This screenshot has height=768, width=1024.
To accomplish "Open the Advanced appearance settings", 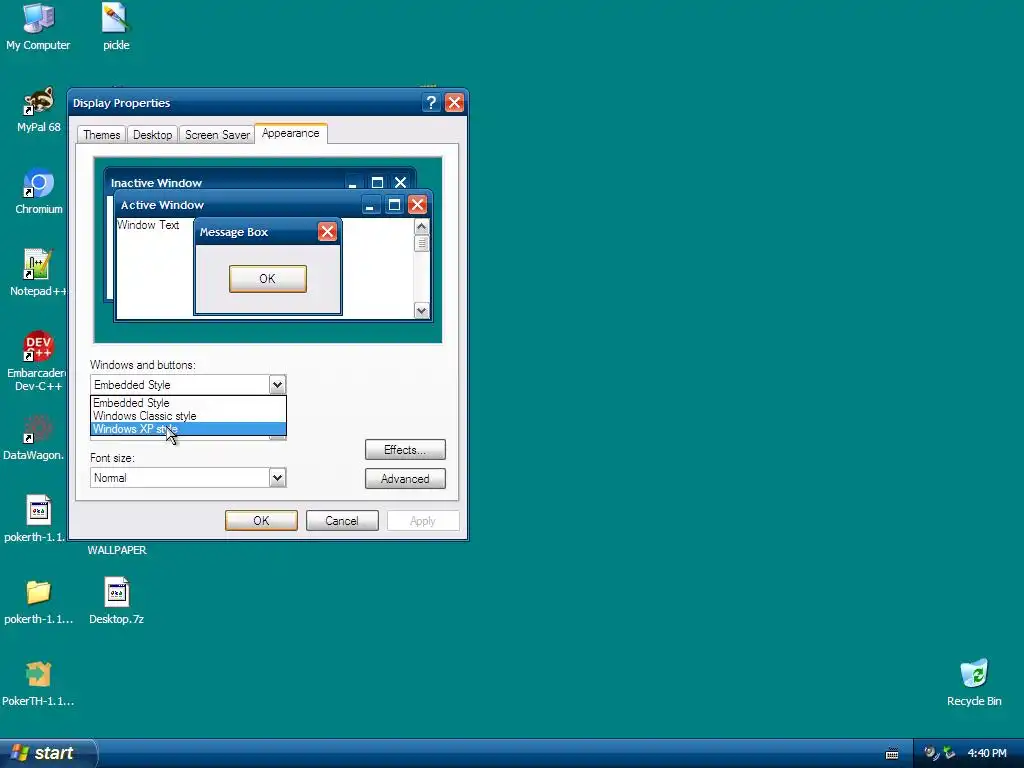I will [405, 479].
